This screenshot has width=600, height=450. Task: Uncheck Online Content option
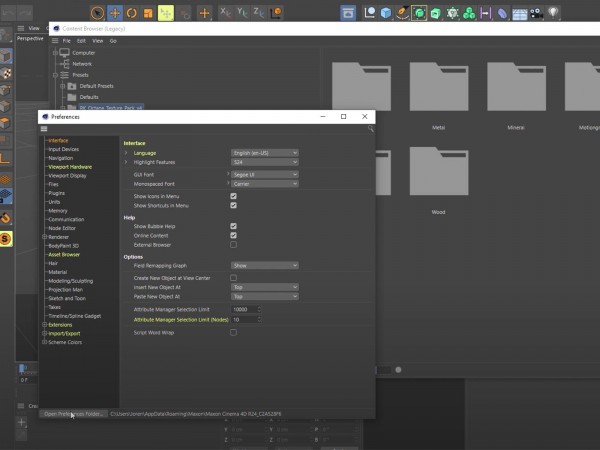233,235
